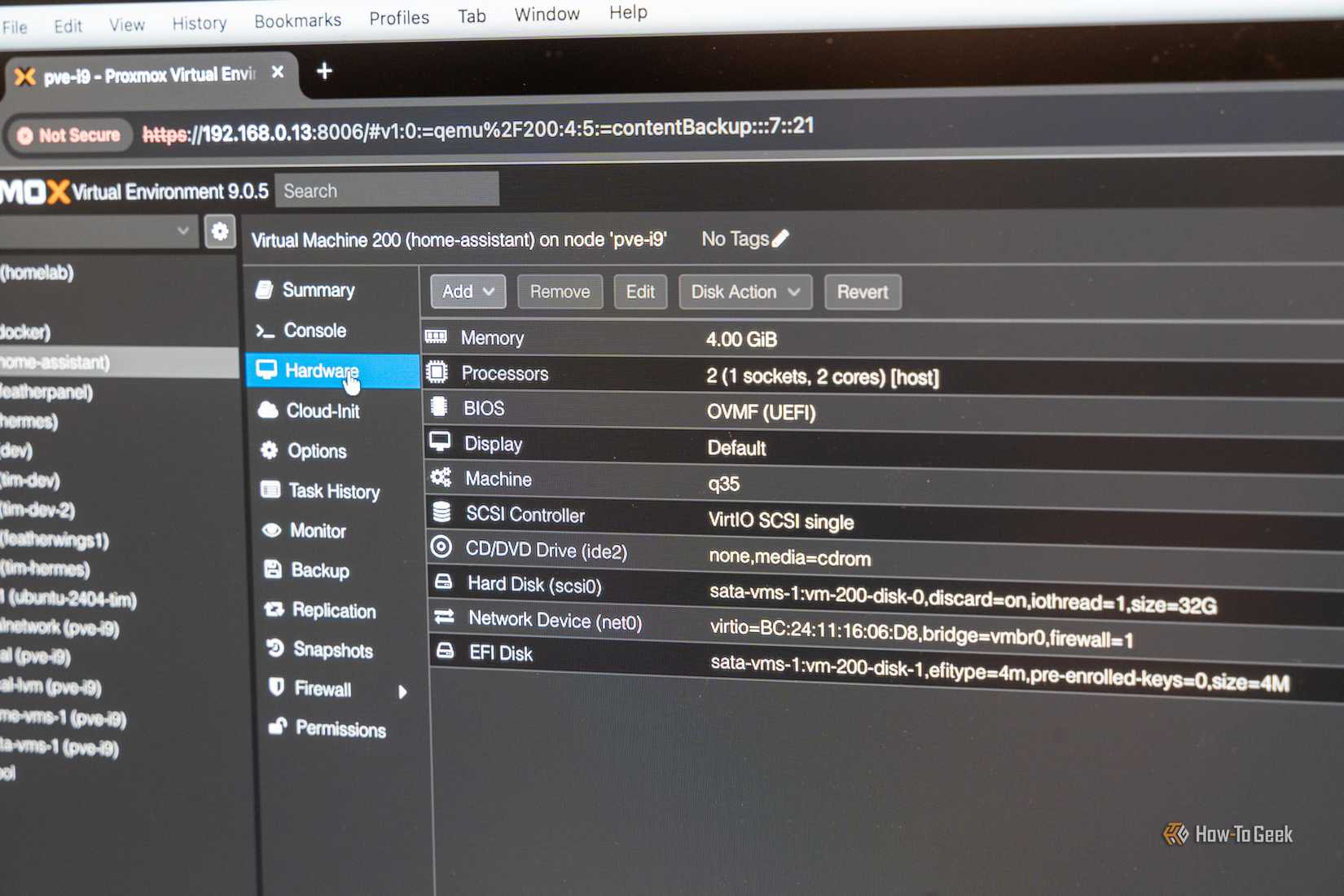Expand the Firewall submenu arrow

402,692
